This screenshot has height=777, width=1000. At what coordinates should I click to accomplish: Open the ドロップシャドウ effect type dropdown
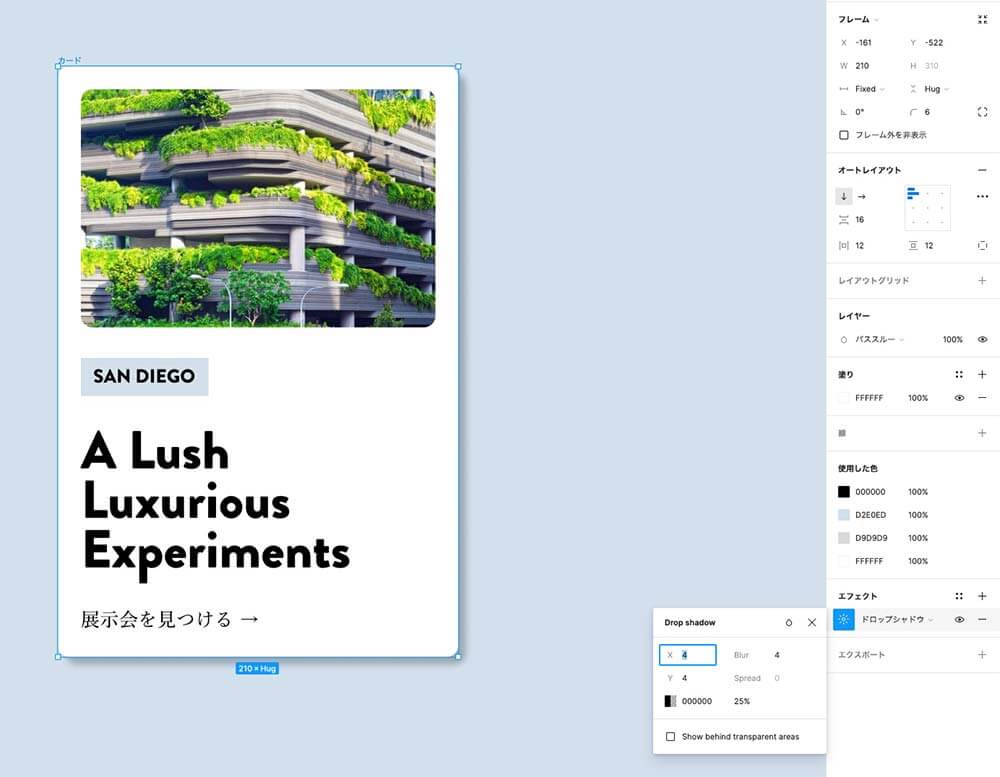tap(897, 619)
